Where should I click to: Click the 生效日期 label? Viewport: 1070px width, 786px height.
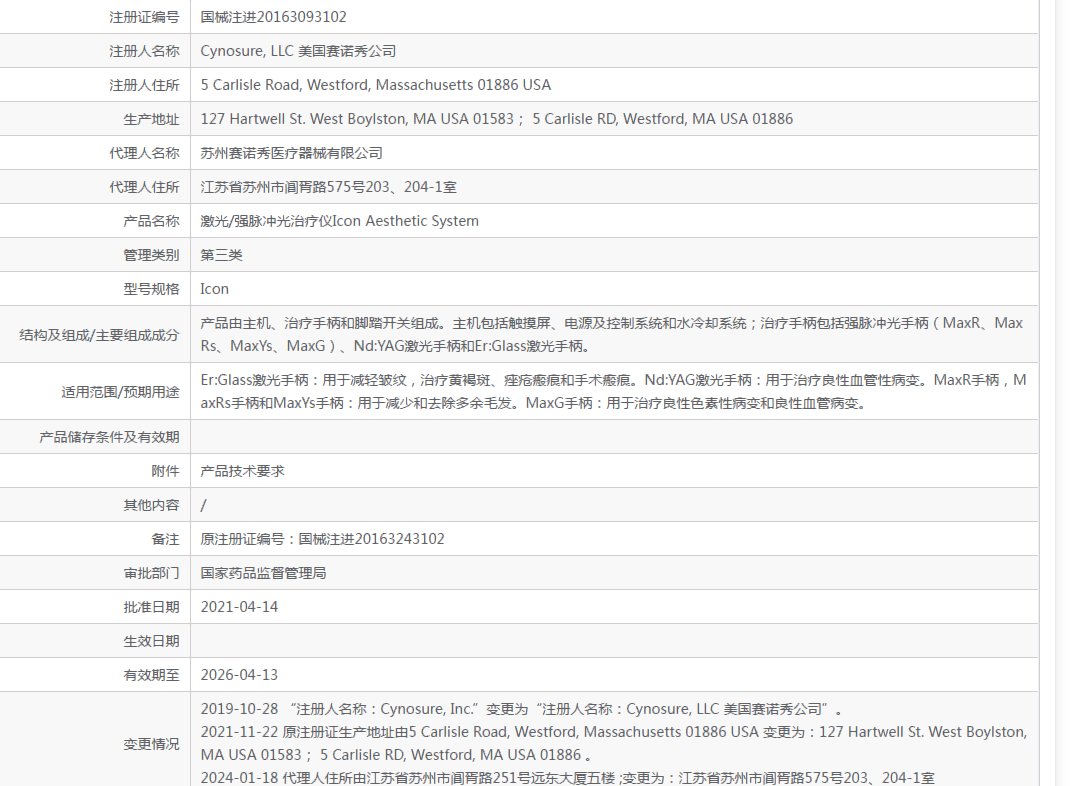[151, 641]
